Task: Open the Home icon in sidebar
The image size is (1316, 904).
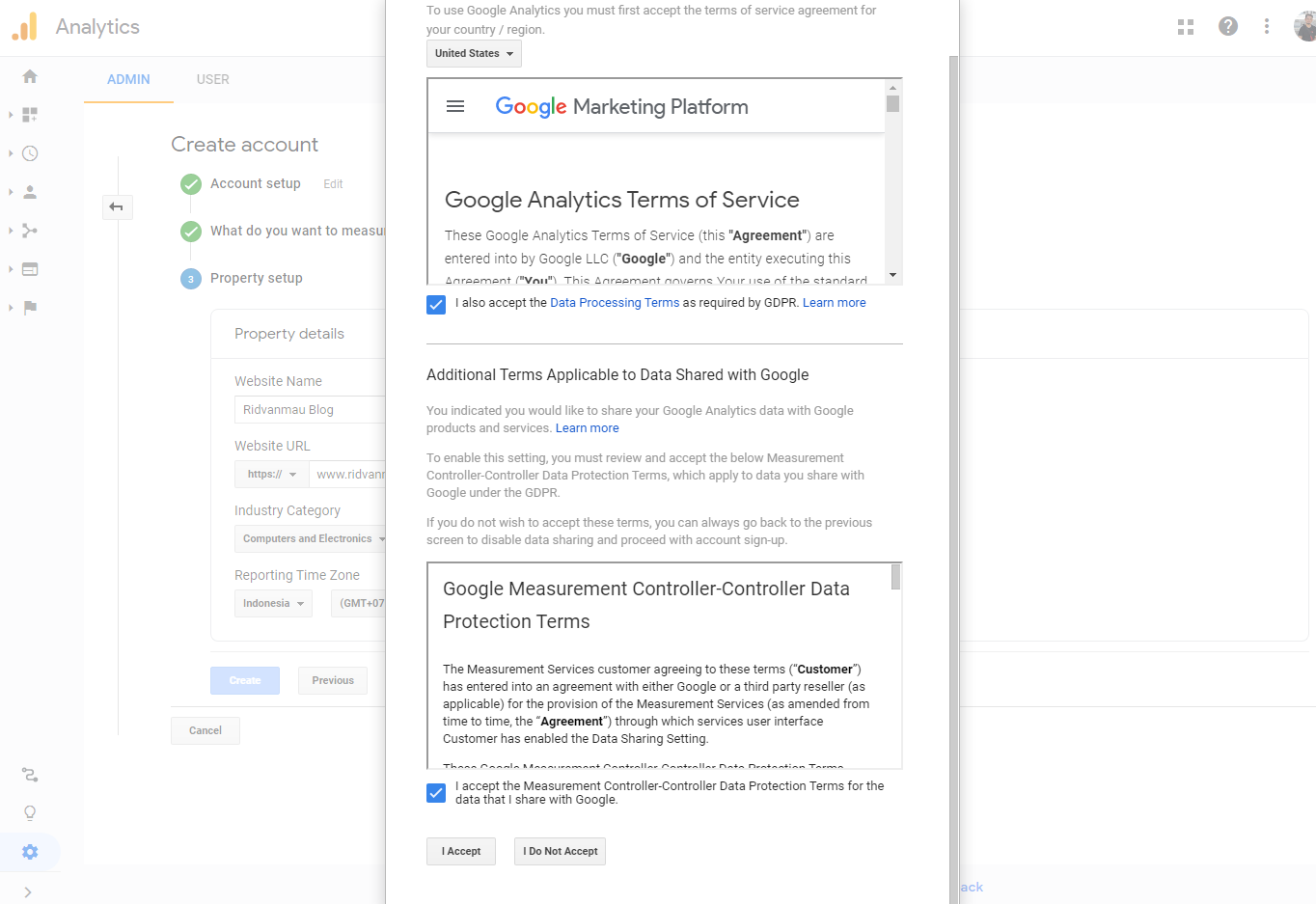Action: [30, 76]
